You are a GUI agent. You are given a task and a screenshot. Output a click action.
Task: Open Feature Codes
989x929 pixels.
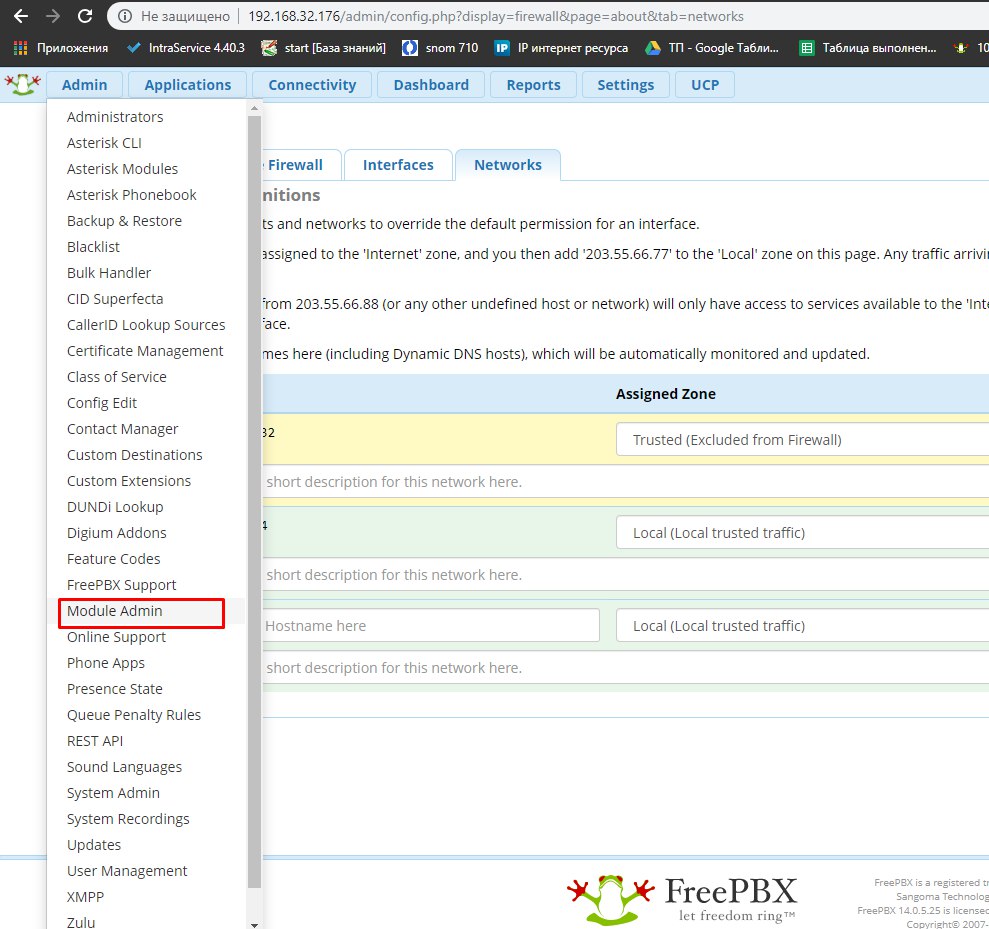click(114, 559)
